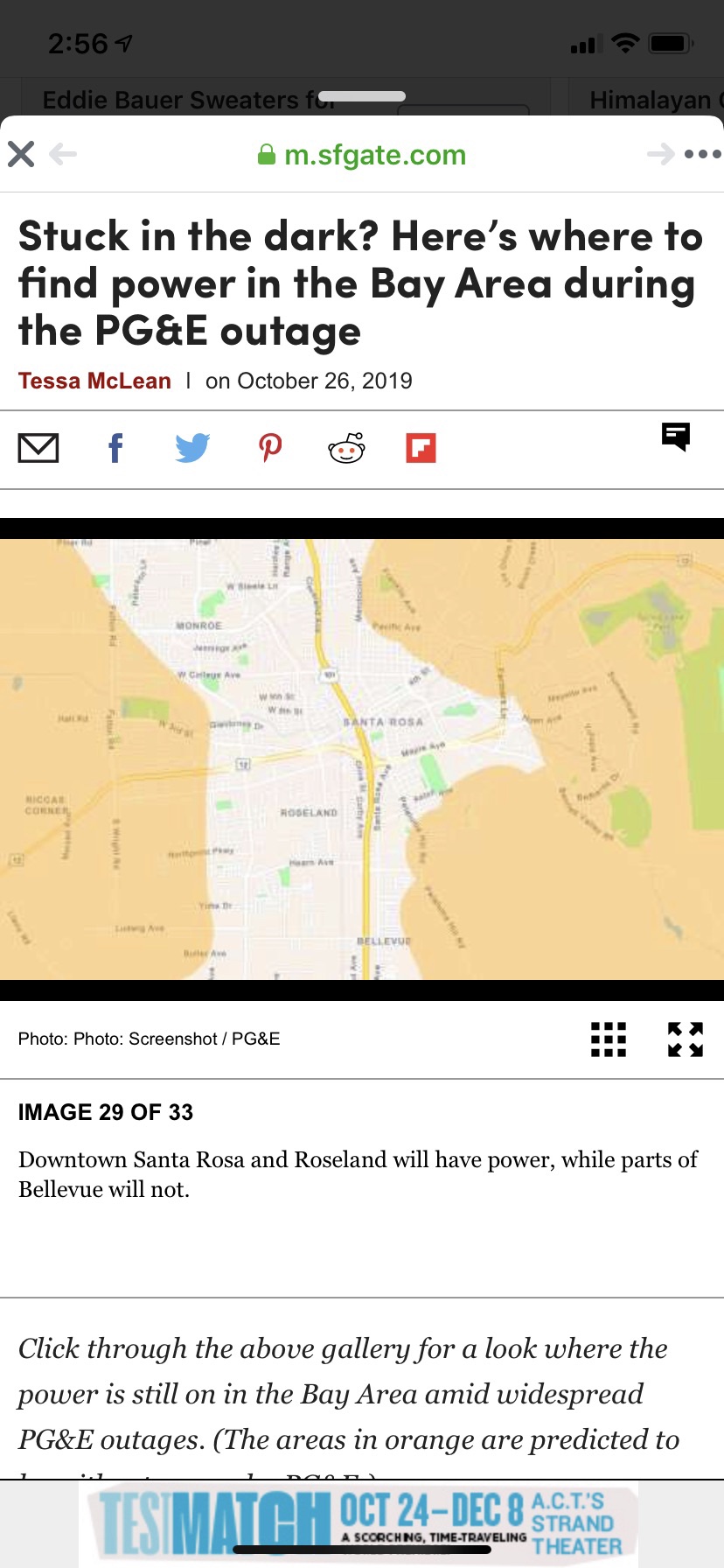724x1568 pixels.
Task: Expand gallery image to fullscreen
Action: 686,1039
